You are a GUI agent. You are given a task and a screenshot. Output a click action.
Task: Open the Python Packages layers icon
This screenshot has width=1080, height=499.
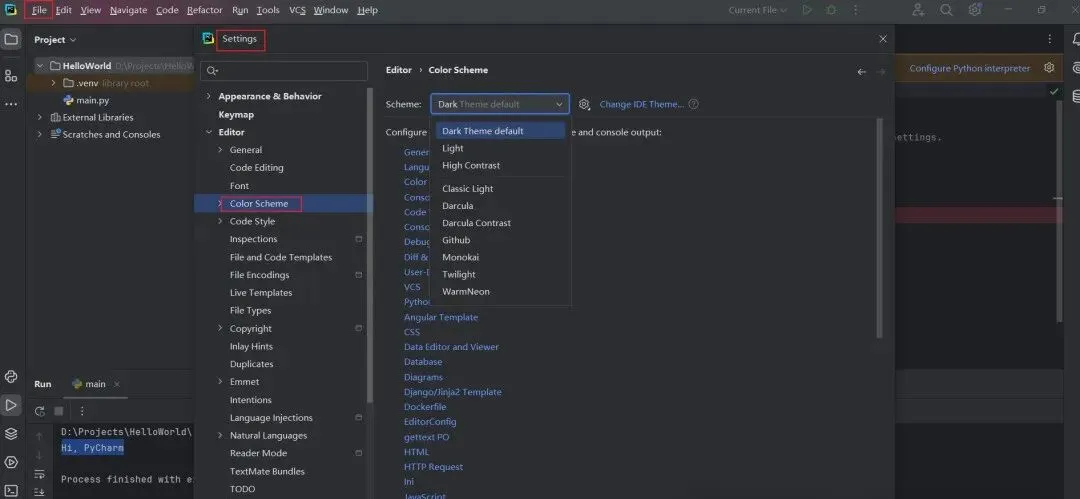pyautogui.click(x=11, y=433)
